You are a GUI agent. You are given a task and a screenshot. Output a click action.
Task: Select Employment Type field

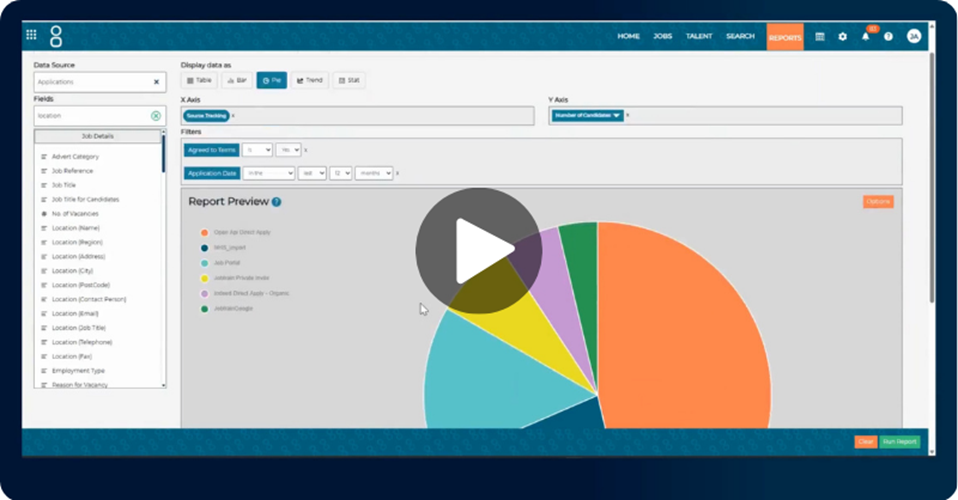pos(78,371)
